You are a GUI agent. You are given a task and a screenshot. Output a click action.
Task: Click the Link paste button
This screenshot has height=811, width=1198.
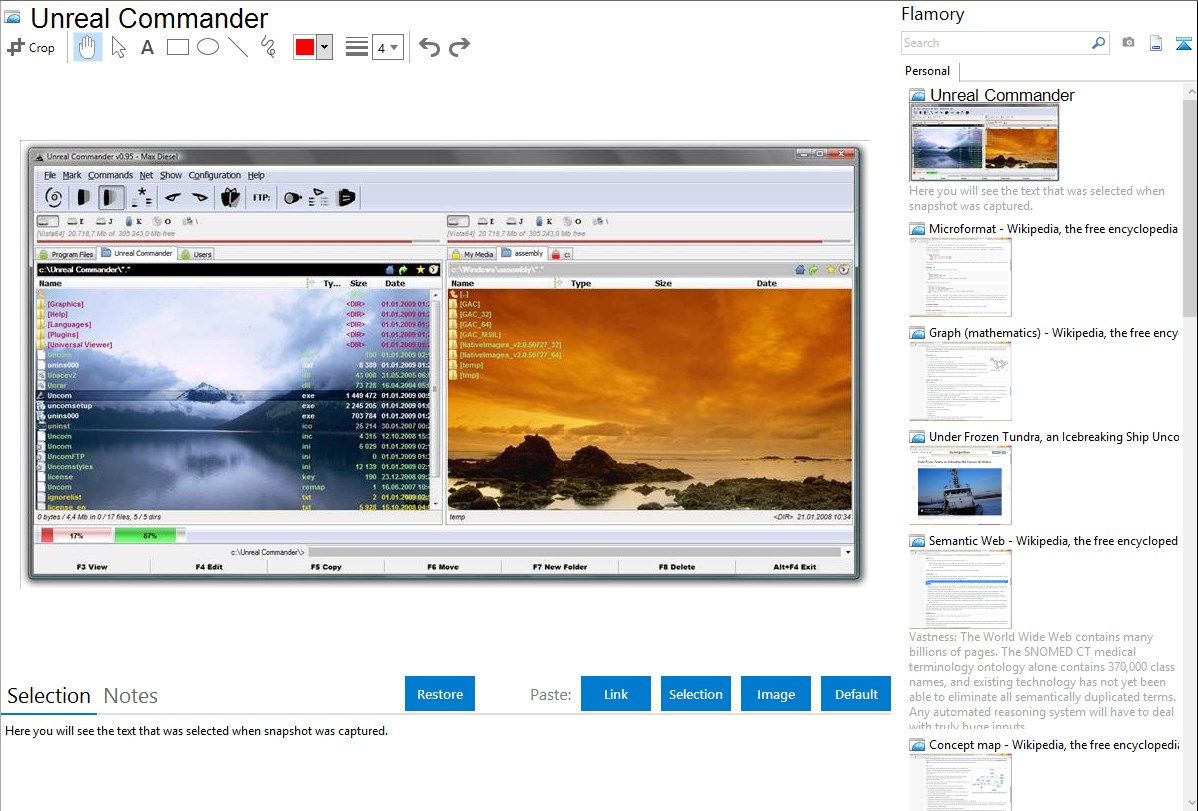[616, 694]
